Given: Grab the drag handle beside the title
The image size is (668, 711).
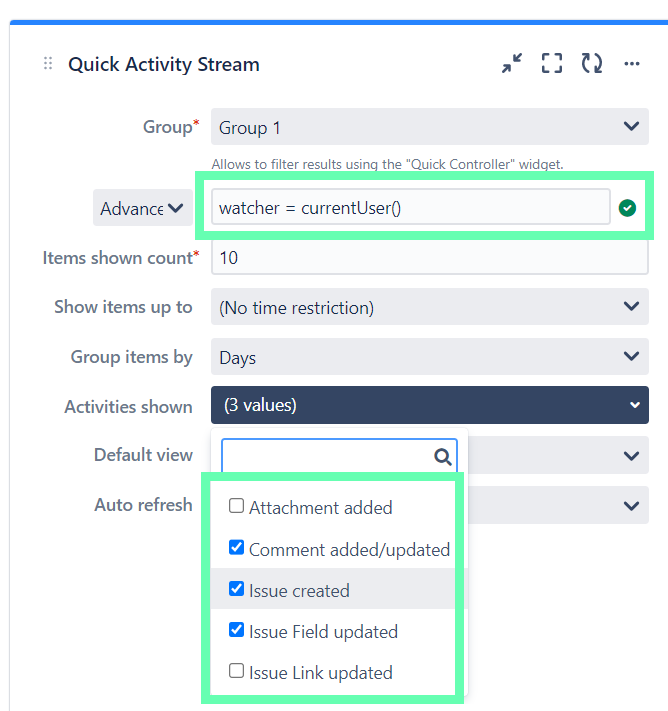Looking at the screenshot, I should pos(48,63).
